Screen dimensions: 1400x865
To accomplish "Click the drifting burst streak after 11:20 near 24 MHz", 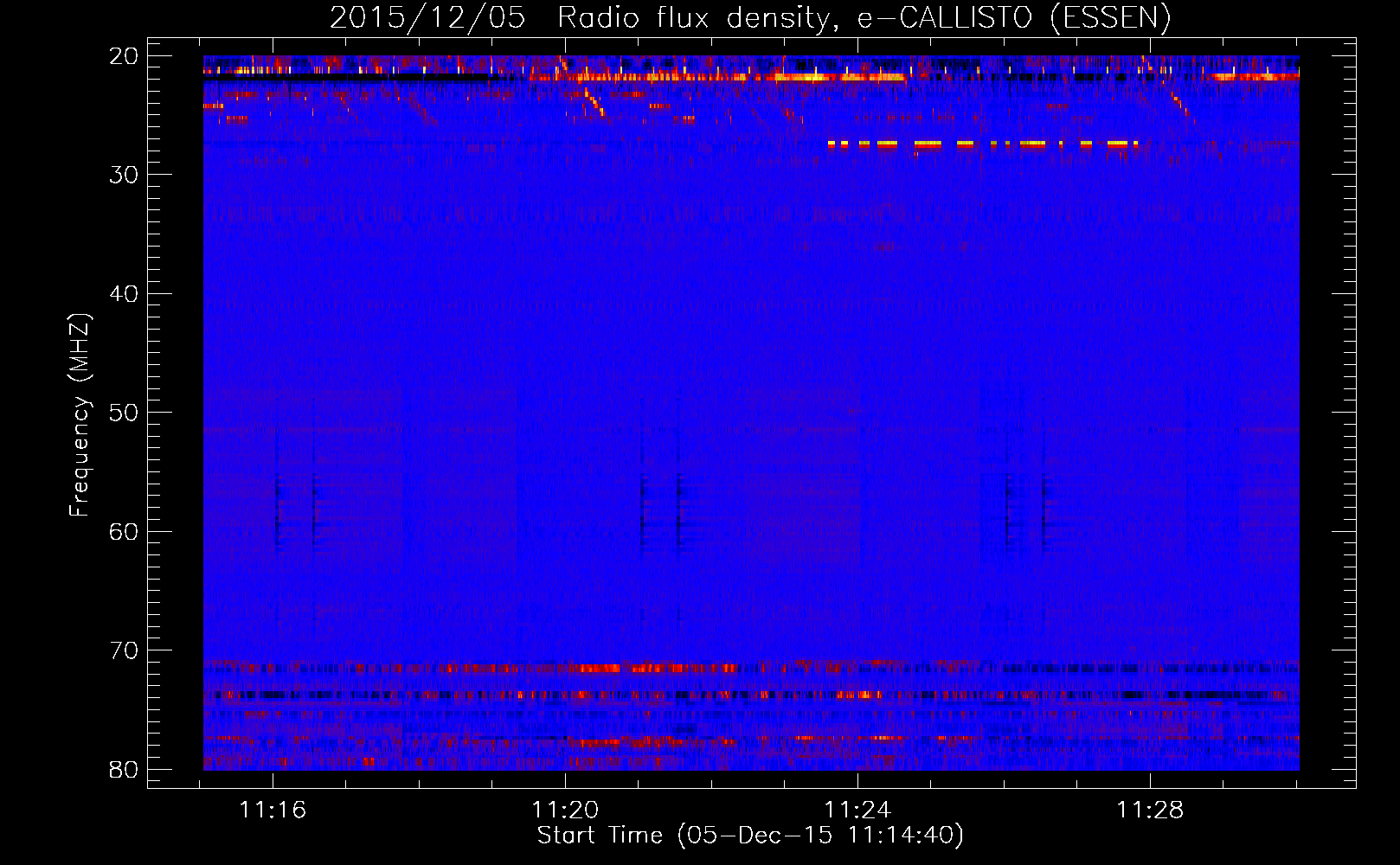I will coord(594,102).
